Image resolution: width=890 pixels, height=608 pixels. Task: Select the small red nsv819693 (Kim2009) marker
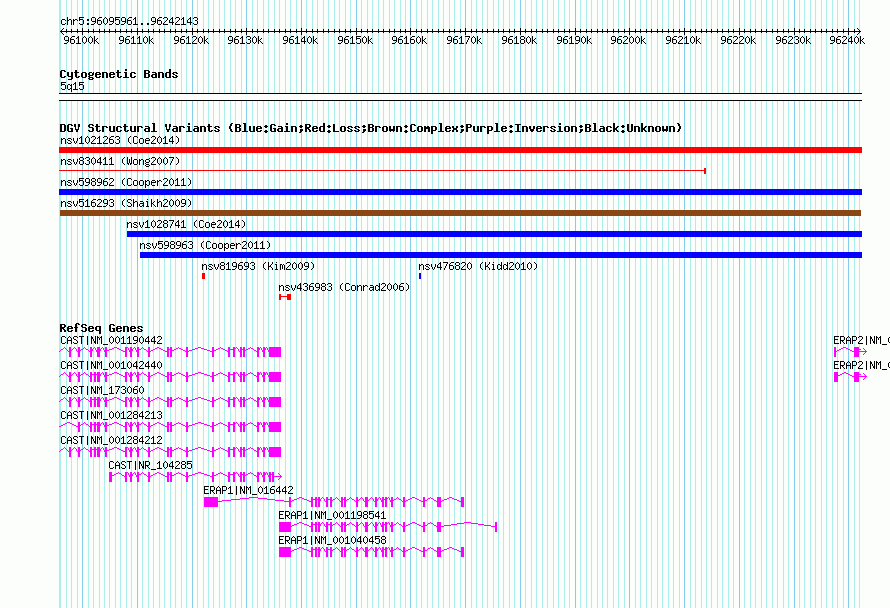[203, 276]
